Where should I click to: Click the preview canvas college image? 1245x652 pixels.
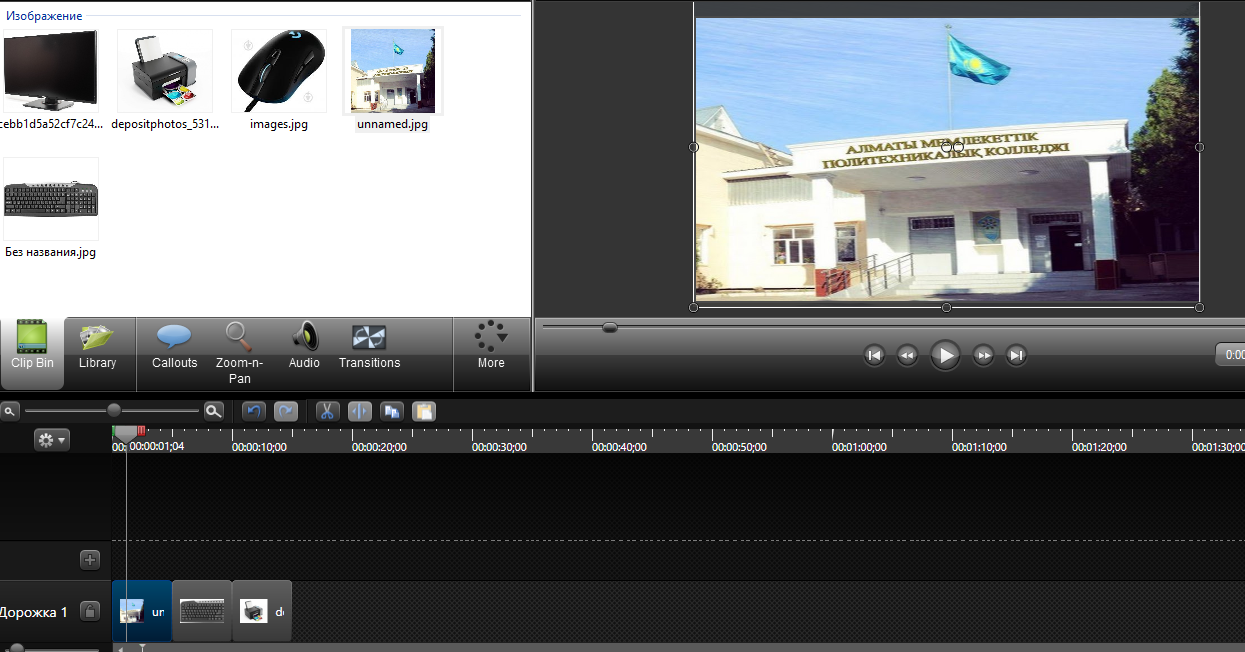pyautogui.click(x=946, y=160)
